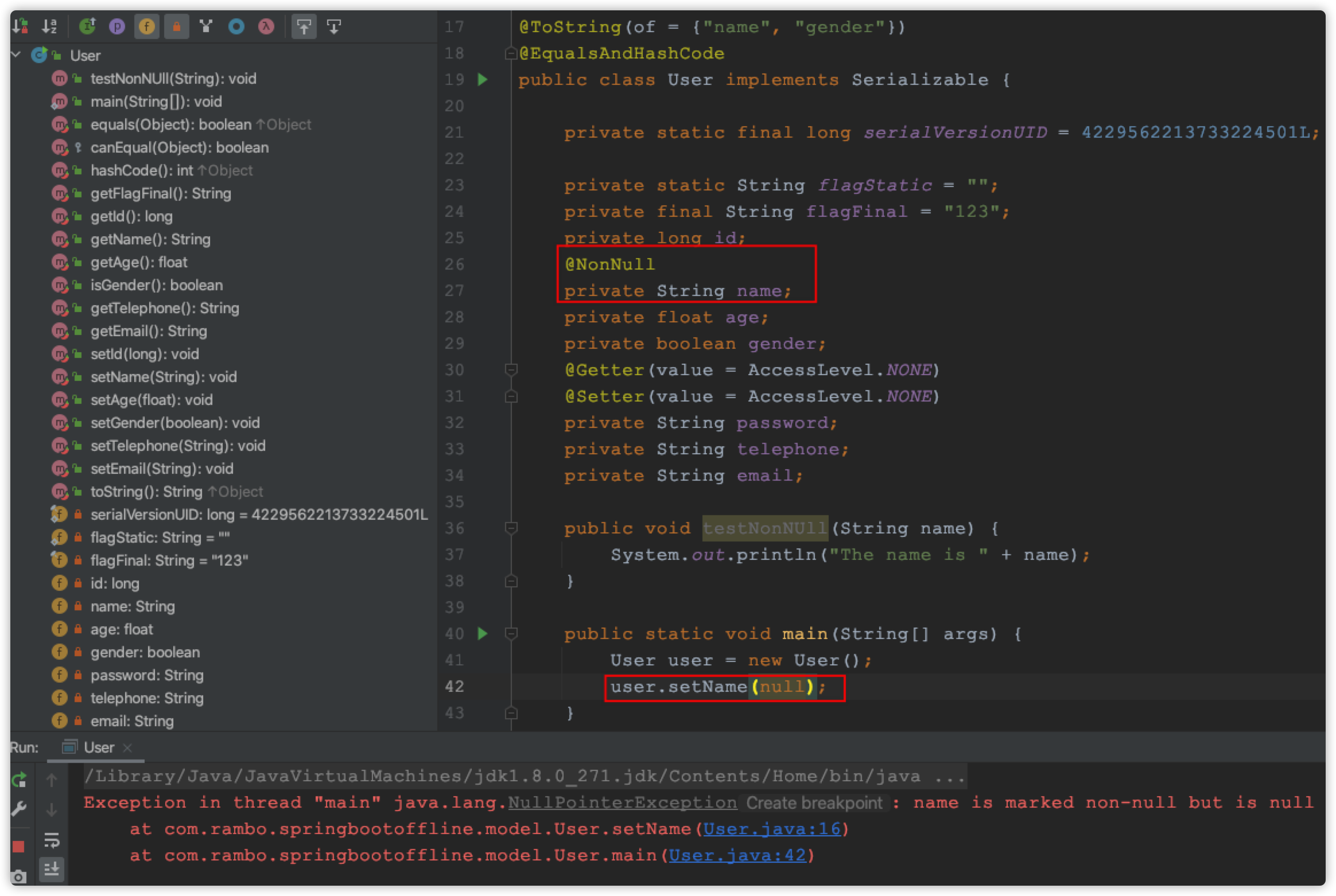Screen dimensions: 1336x896
Task: Open run configuration wrench icon
Action: [19, 809]
